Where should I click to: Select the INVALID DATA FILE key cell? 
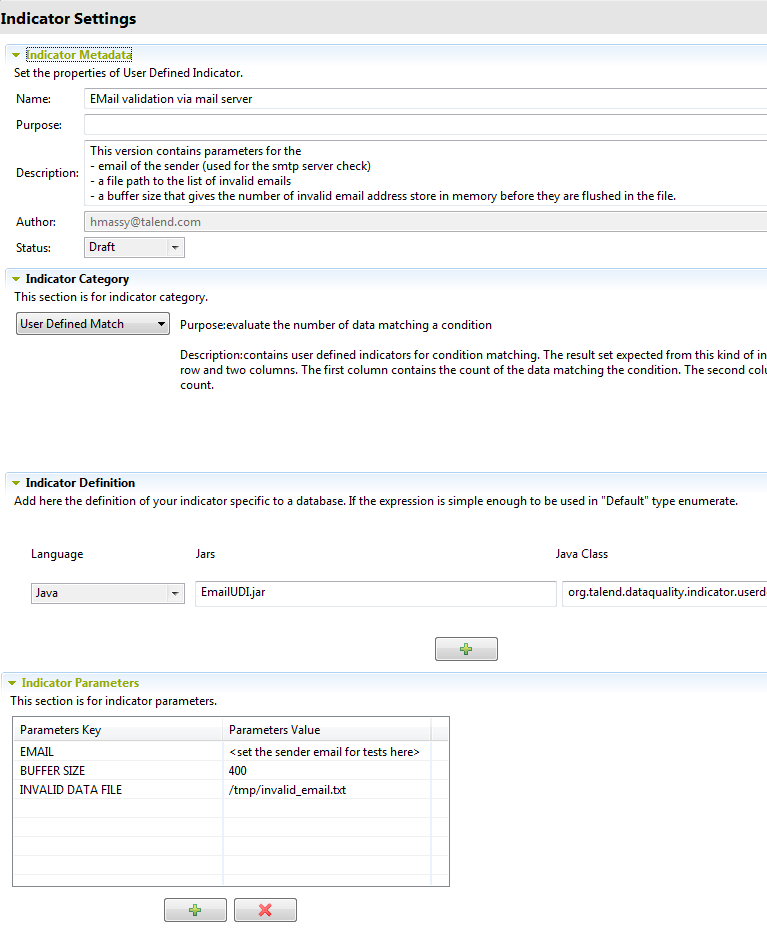click(x=118, y=790)
